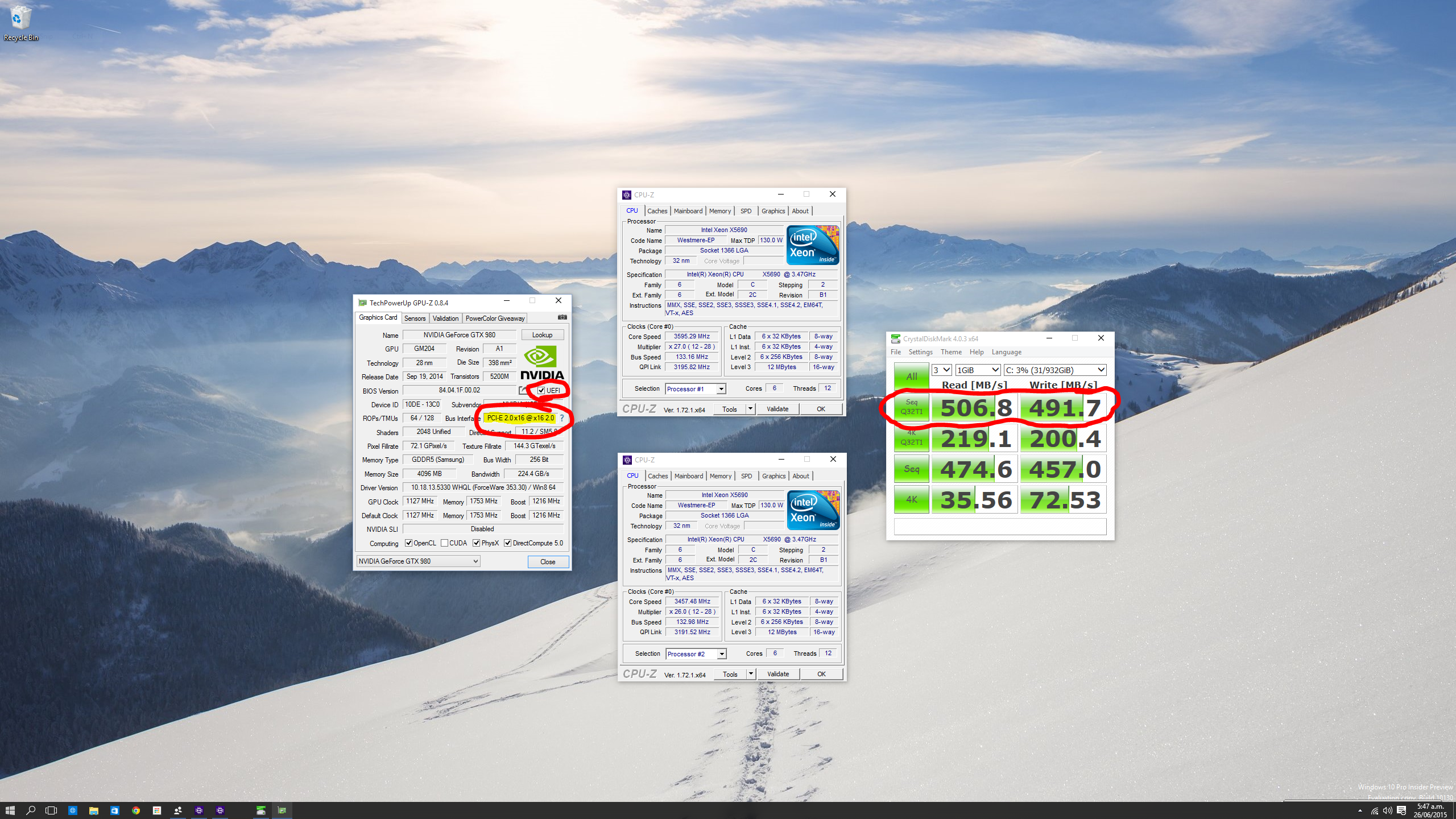The width and height of the screenshot is (1456, 819).
Task: Expand CrystalDiskMark 1GiB test size dropdown
Action: point(977,370)
